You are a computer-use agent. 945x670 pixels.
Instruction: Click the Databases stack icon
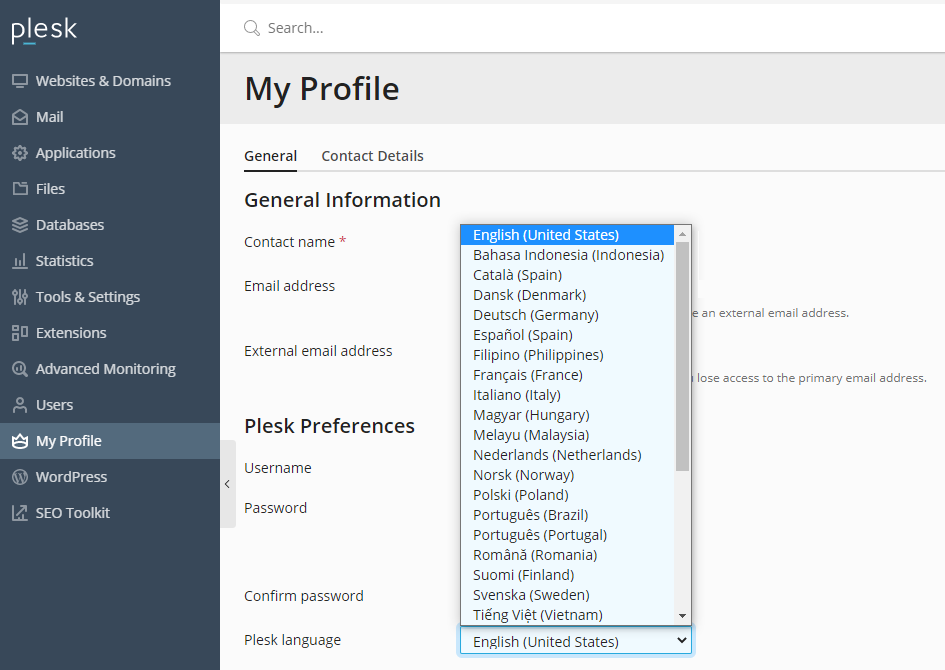coord(20,225)
